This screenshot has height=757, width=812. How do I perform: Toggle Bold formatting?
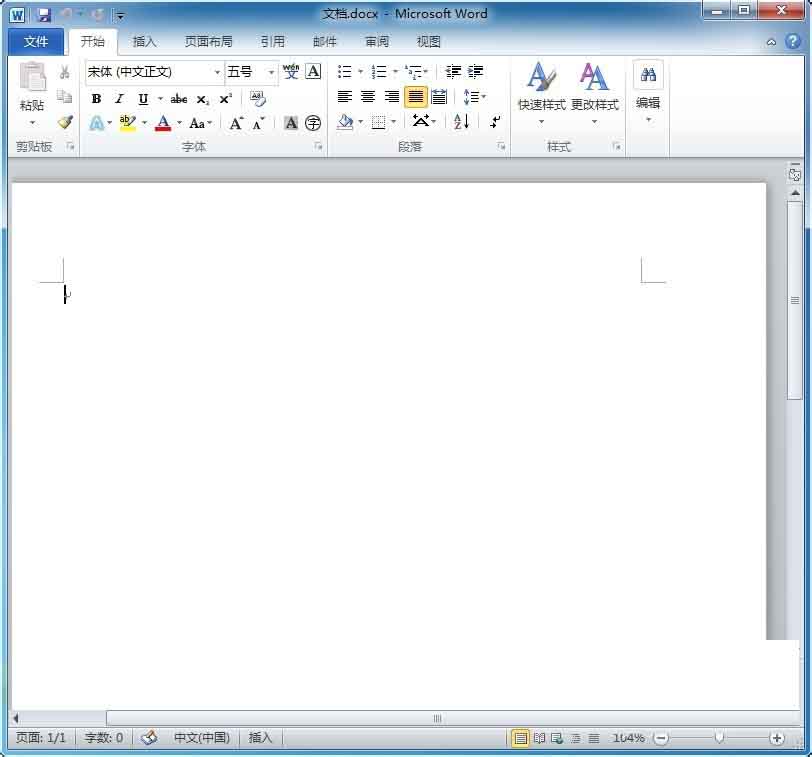click(97, 99)
